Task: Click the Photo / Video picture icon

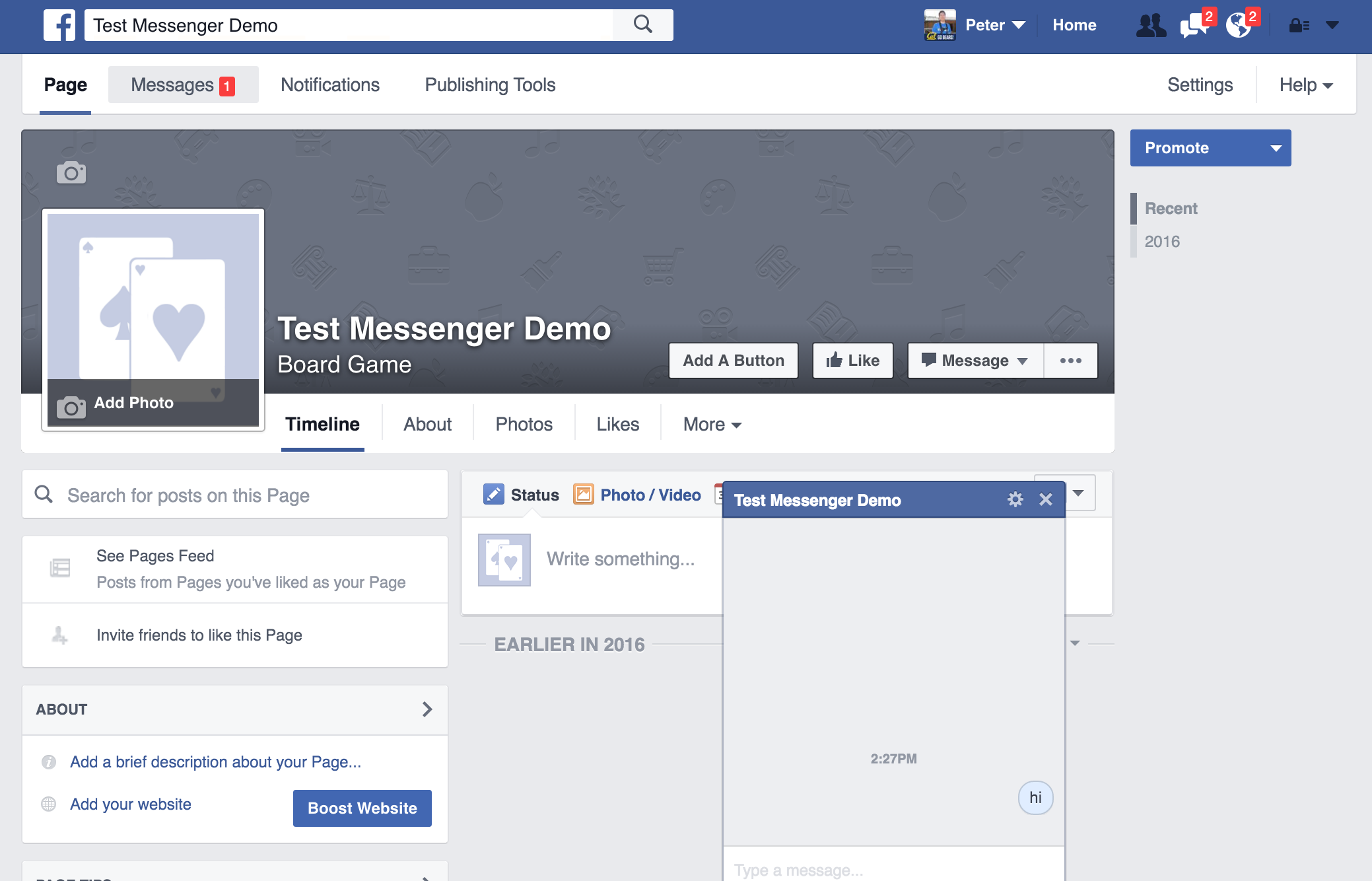Action: click(583, 494)
